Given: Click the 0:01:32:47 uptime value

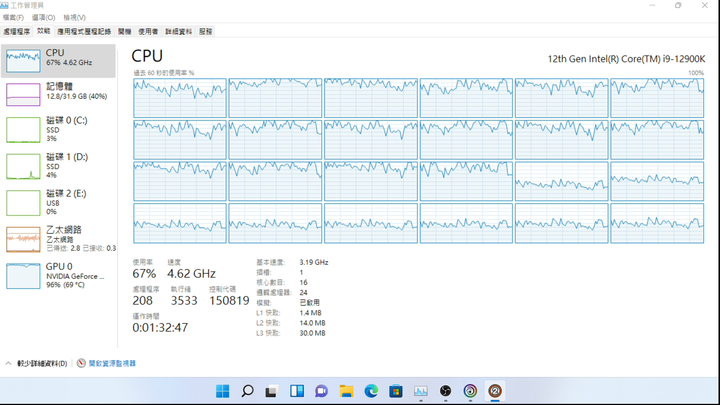Looking at the screenshot, I should tap(160, 327).
